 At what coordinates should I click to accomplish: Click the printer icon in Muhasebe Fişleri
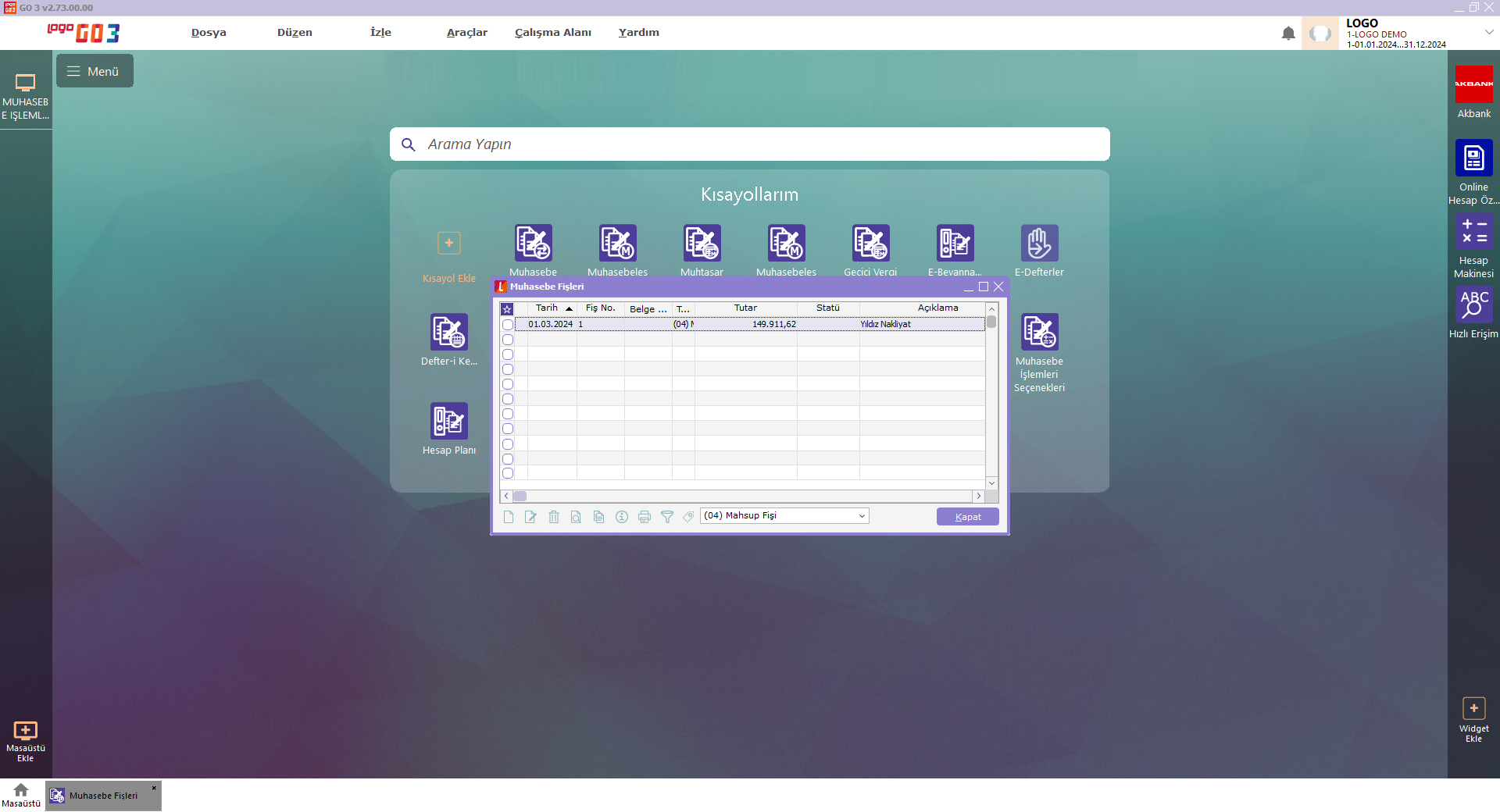645,517
